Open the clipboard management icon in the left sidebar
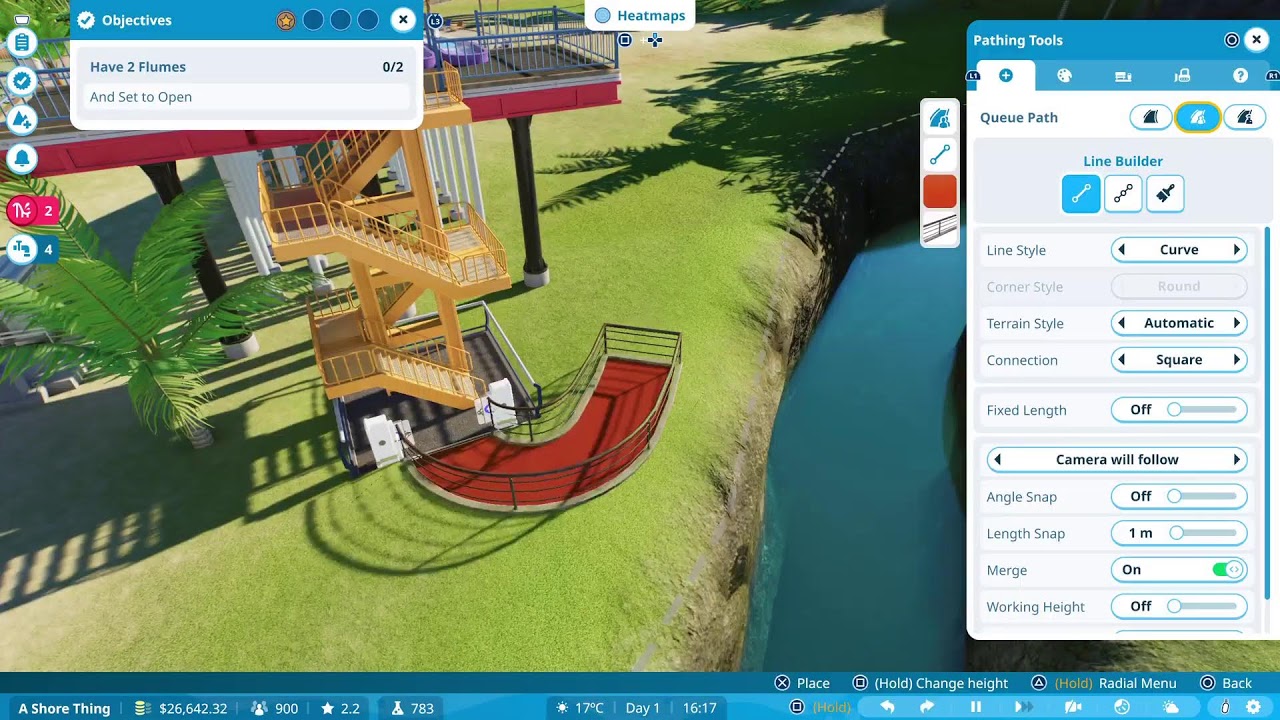Screen dimensions: 1280x720 (x=22, y=43)
